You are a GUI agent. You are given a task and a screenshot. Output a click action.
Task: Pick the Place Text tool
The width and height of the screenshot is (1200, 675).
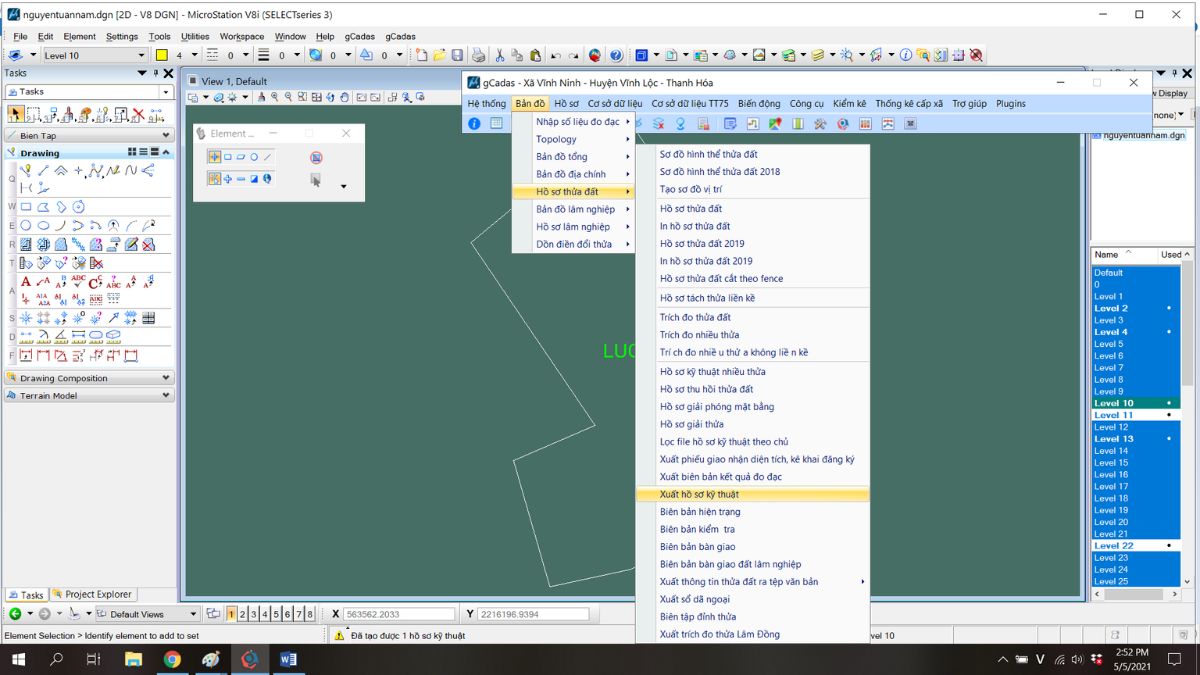pos(26,281)
